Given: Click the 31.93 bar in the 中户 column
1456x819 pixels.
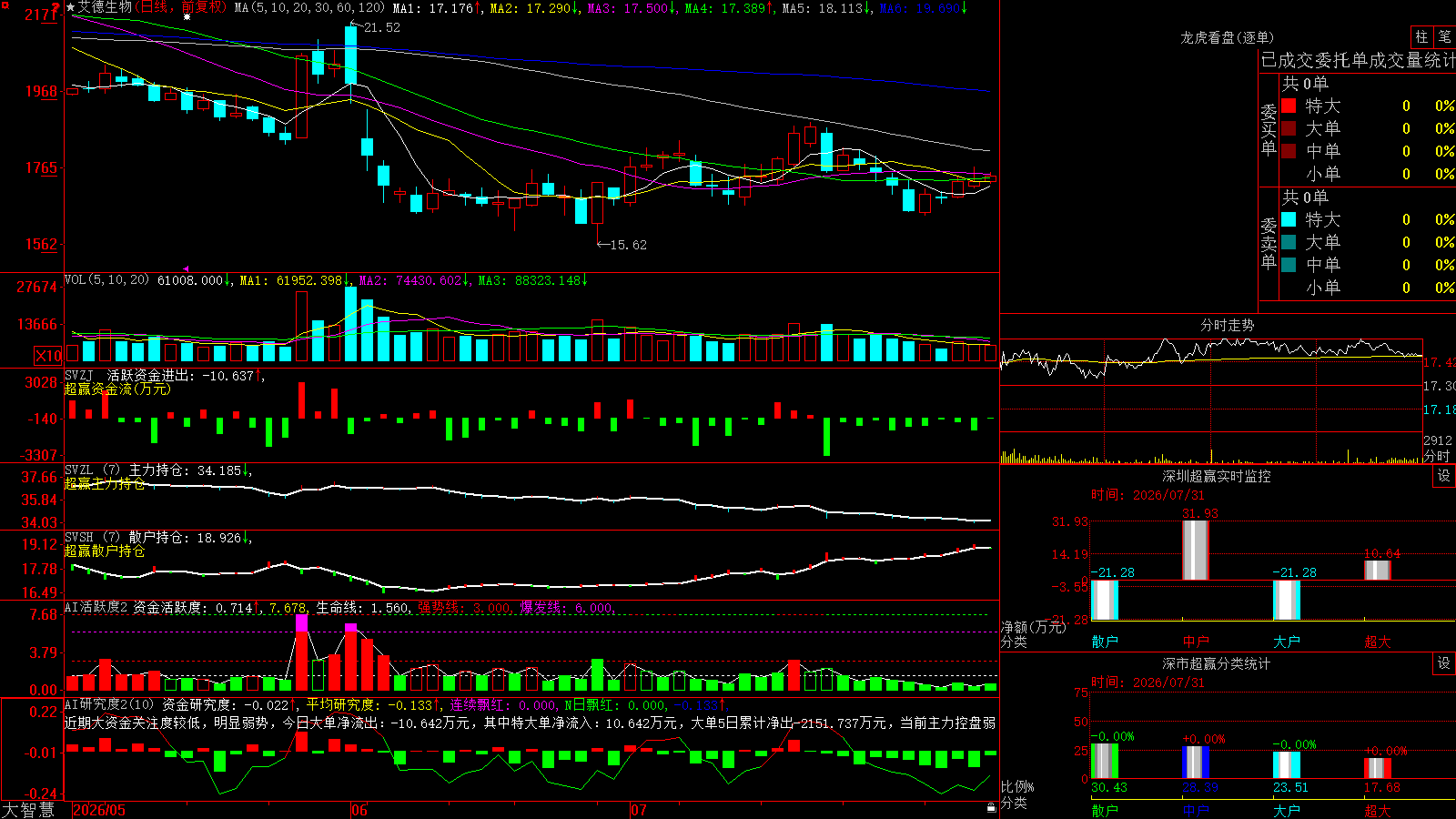Looking at the screenshot, I should pyautogui.click(x=1196, y=551).
